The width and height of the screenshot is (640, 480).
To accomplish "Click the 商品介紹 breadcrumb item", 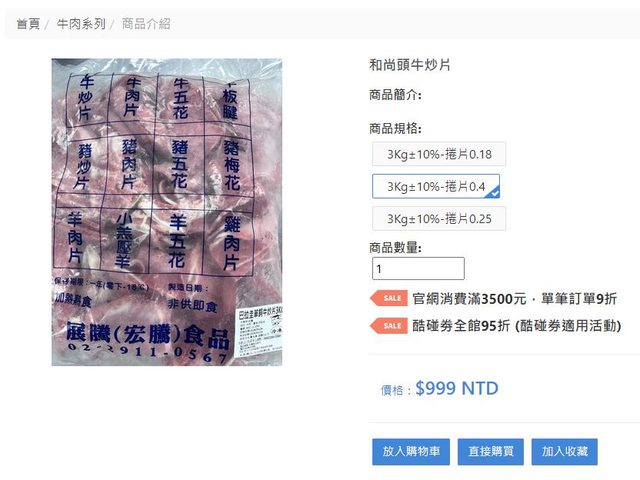I will point(146,24).
